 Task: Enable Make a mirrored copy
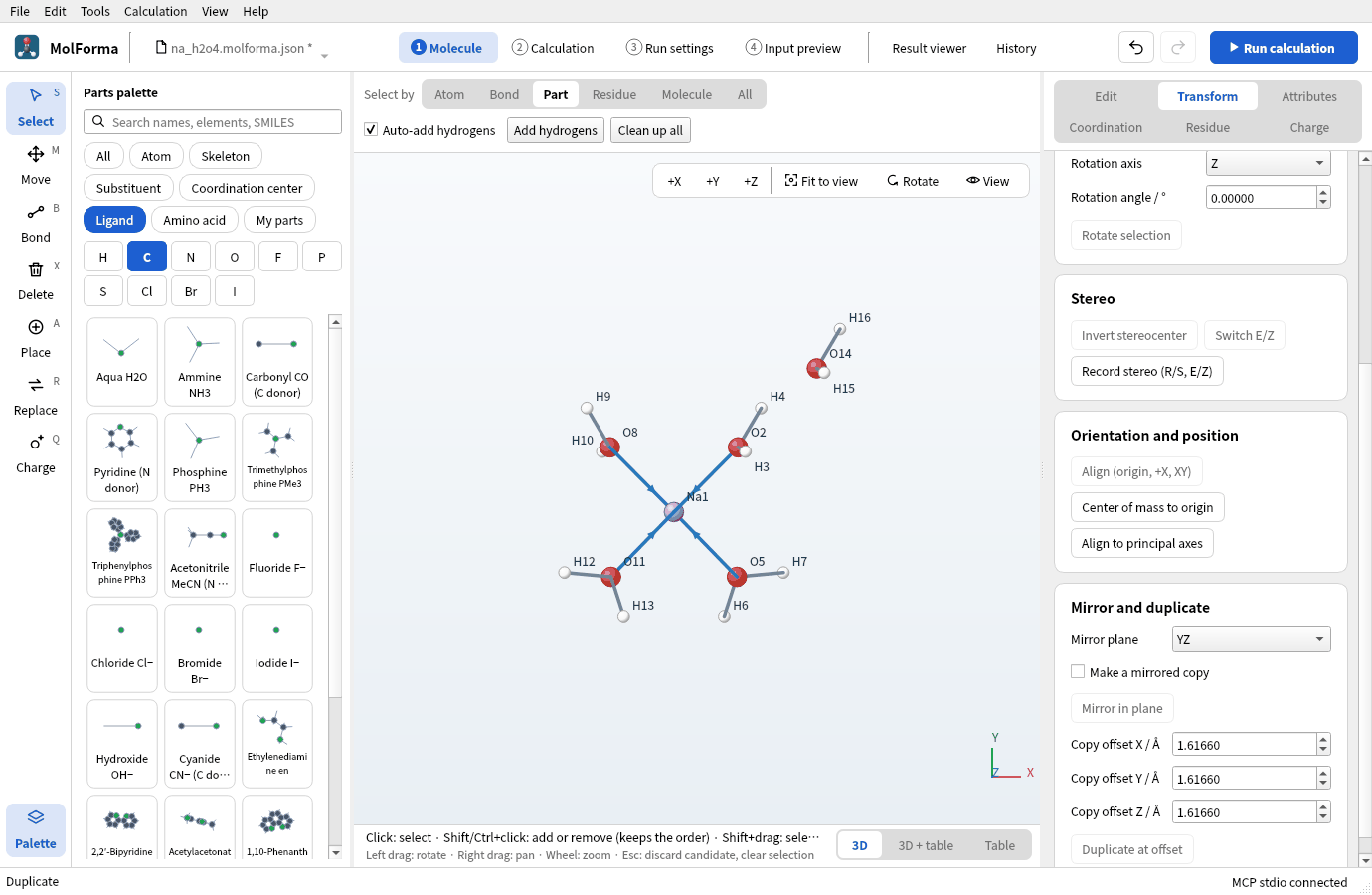[x=1078, y=672]
